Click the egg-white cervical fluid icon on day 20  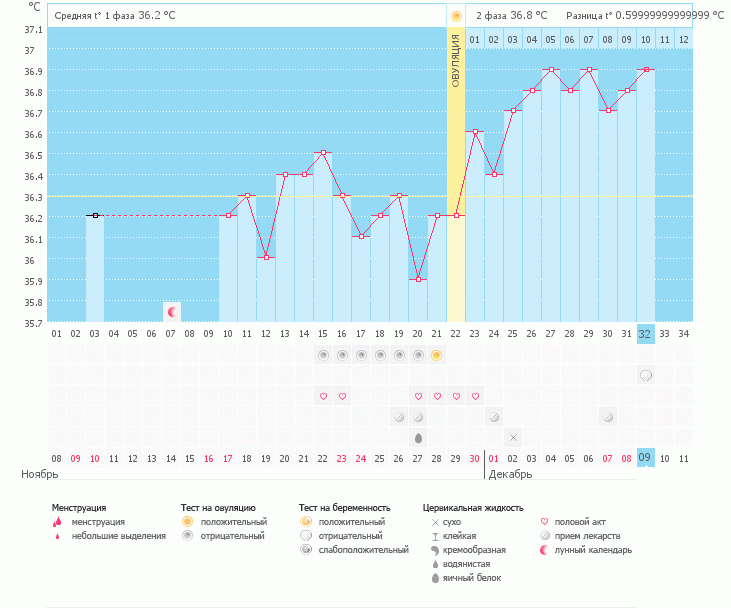418,437
